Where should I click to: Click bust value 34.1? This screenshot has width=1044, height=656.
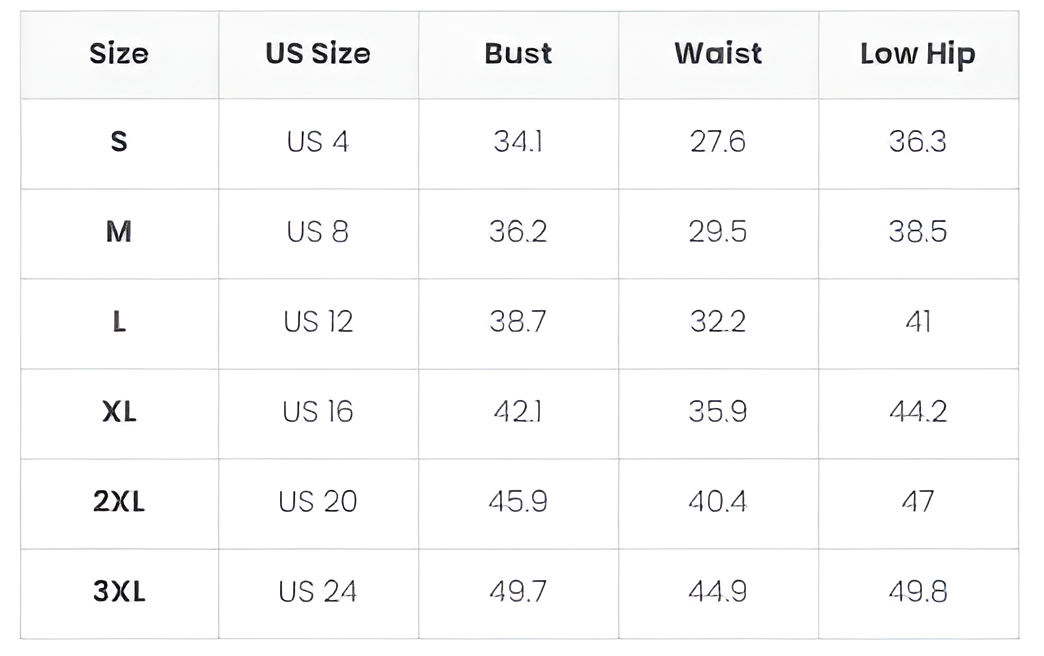518,142
